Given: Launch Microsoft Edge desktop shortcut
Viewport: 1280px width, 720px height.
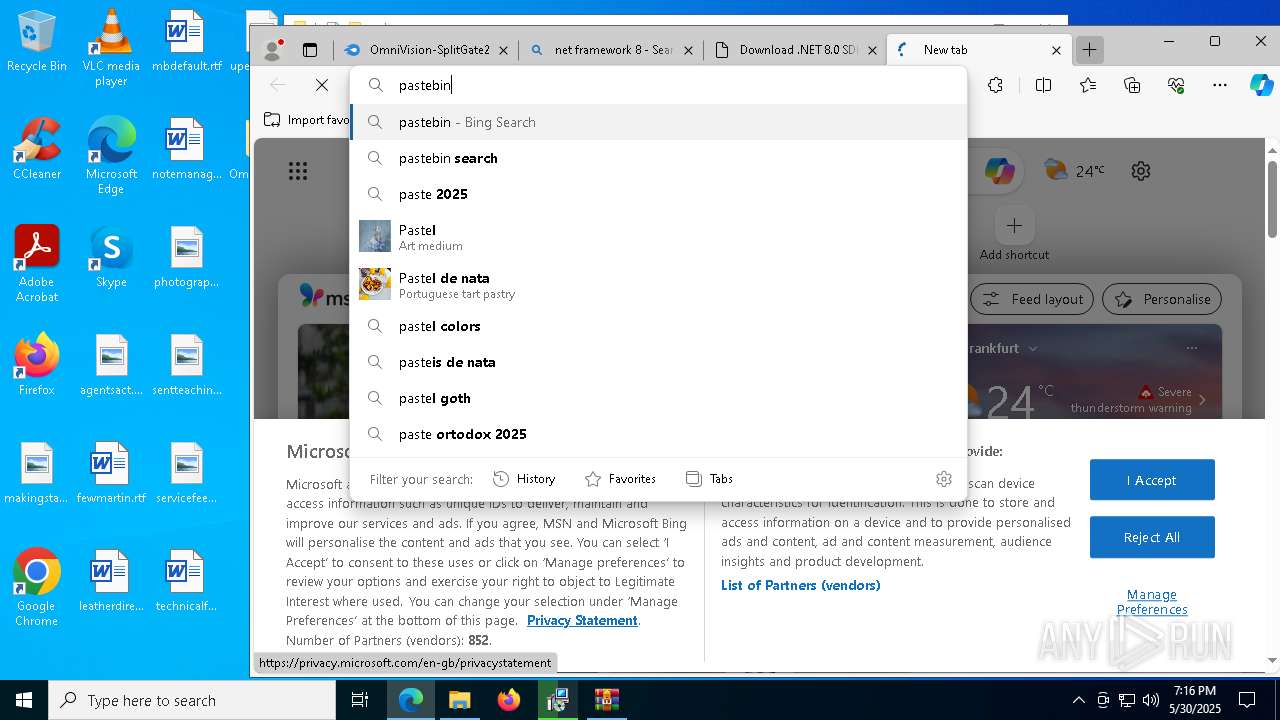Looking at the screenshot, I should [x=111, y=156].
